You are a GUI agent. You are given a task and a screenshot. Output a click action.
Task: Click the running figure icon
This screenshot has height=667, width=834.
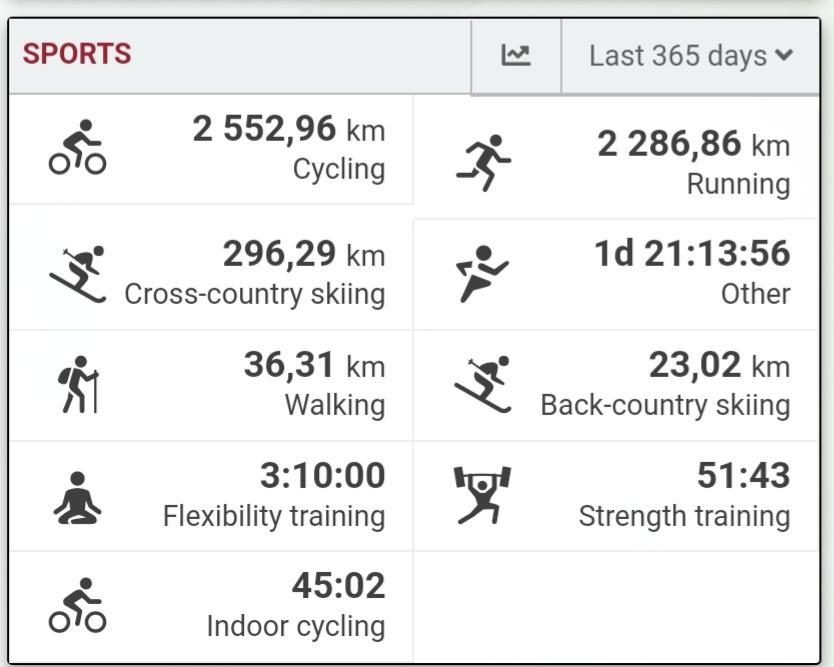[x=482, y=163]
